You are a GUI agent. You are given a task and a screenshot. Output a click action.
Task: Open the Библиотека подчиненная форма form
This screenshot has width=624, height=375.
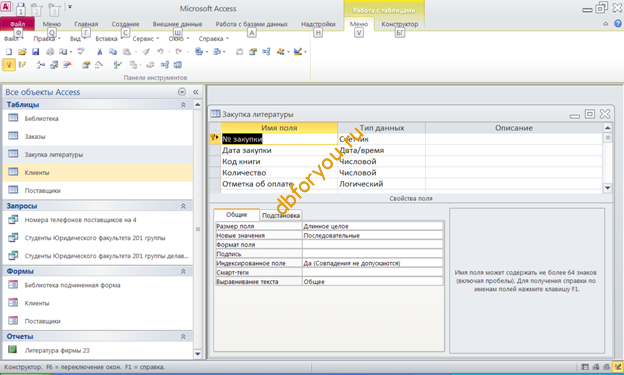pyautogui.click(x=98, y=285)
